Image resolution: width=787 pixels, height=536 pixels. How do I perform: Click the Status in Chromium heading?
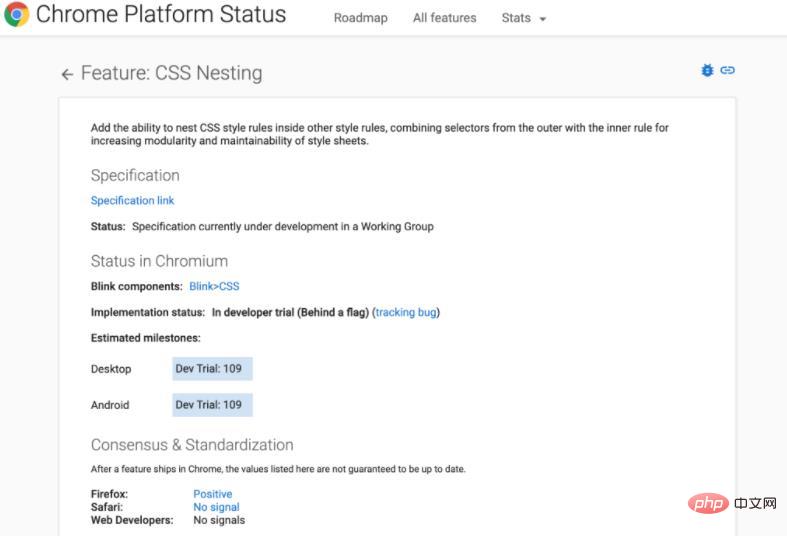click(x=159, y=261)
